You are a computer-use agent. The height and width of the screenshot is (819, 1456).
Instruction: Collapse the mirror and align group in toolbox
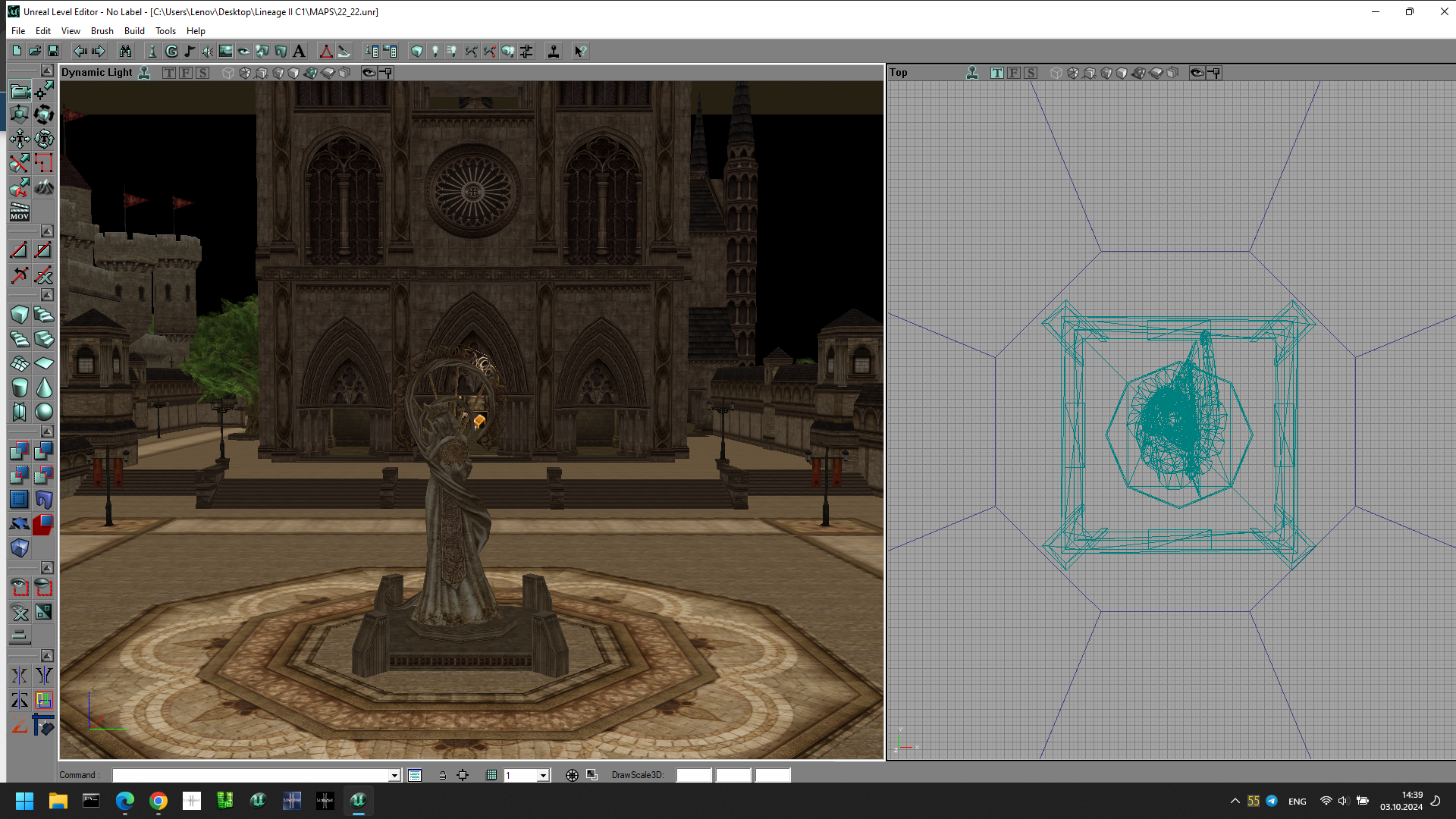(47, 655)
